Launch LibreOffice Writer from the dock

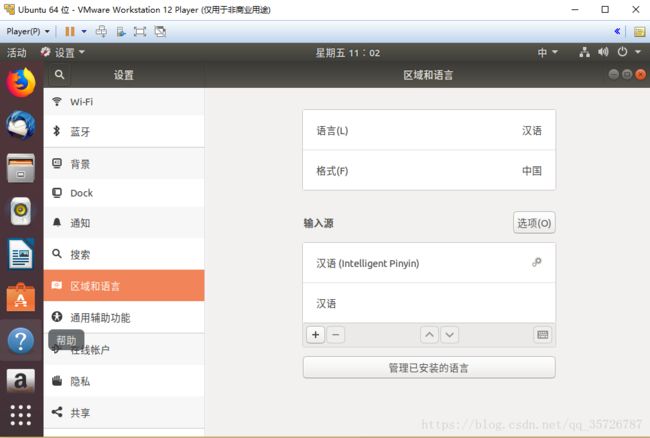tap(21, 254)
